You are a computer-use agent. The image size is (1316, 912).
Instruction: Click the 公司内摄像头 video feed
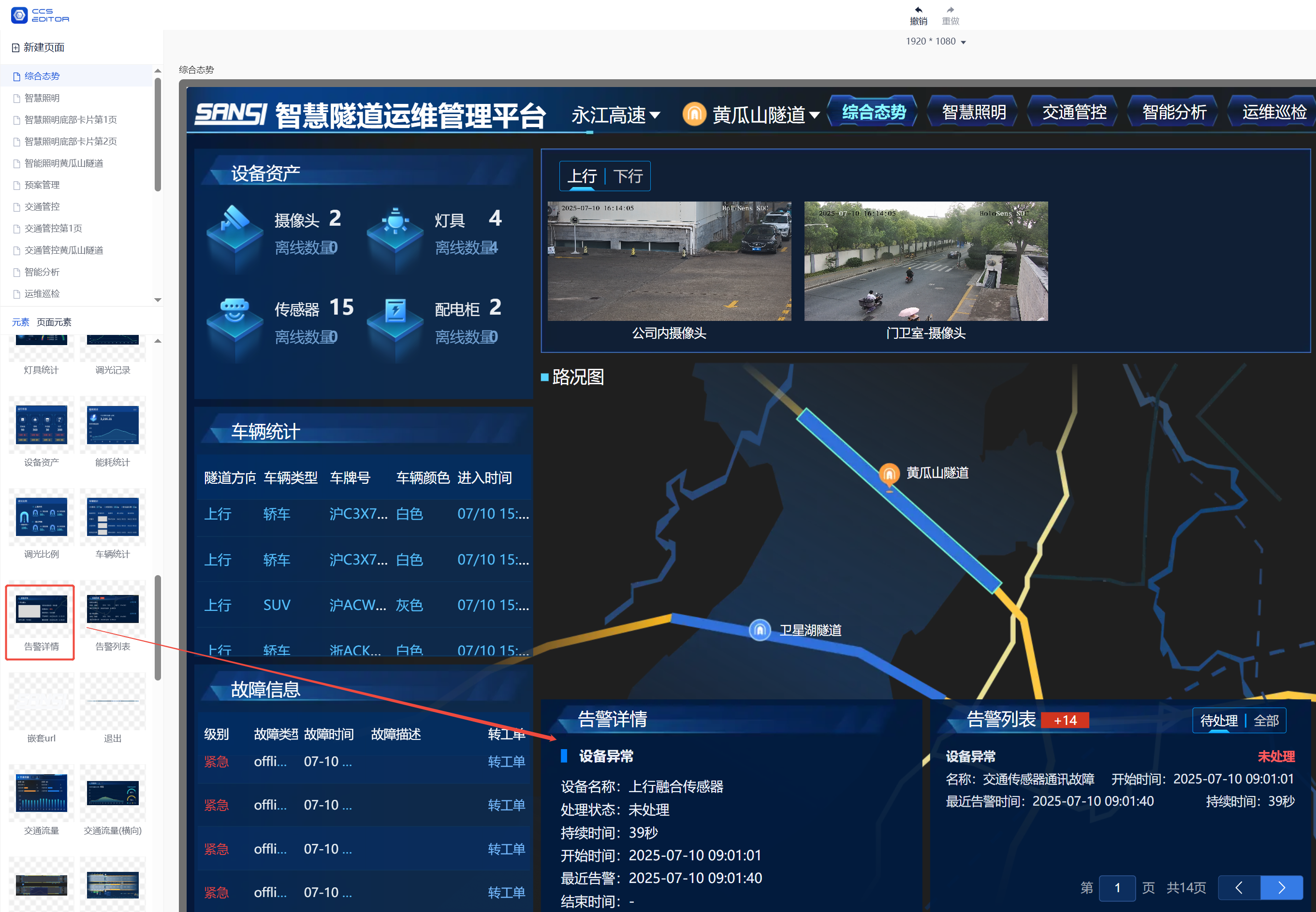[x=669, y=261]
